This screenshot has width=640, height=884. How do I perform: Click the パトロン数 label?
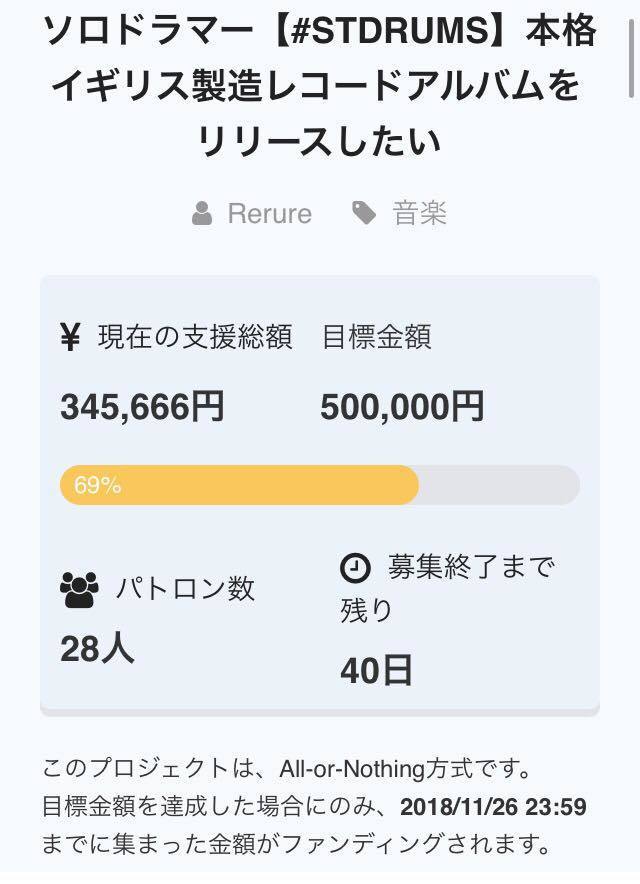coord(185,589)
